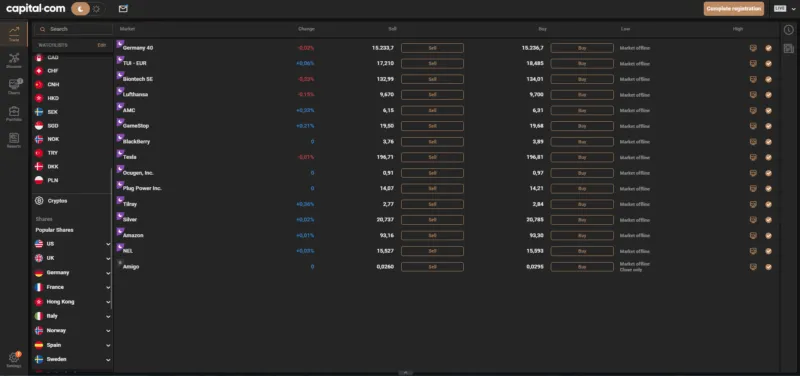Click the orange square icon in Amigo row

753,267
